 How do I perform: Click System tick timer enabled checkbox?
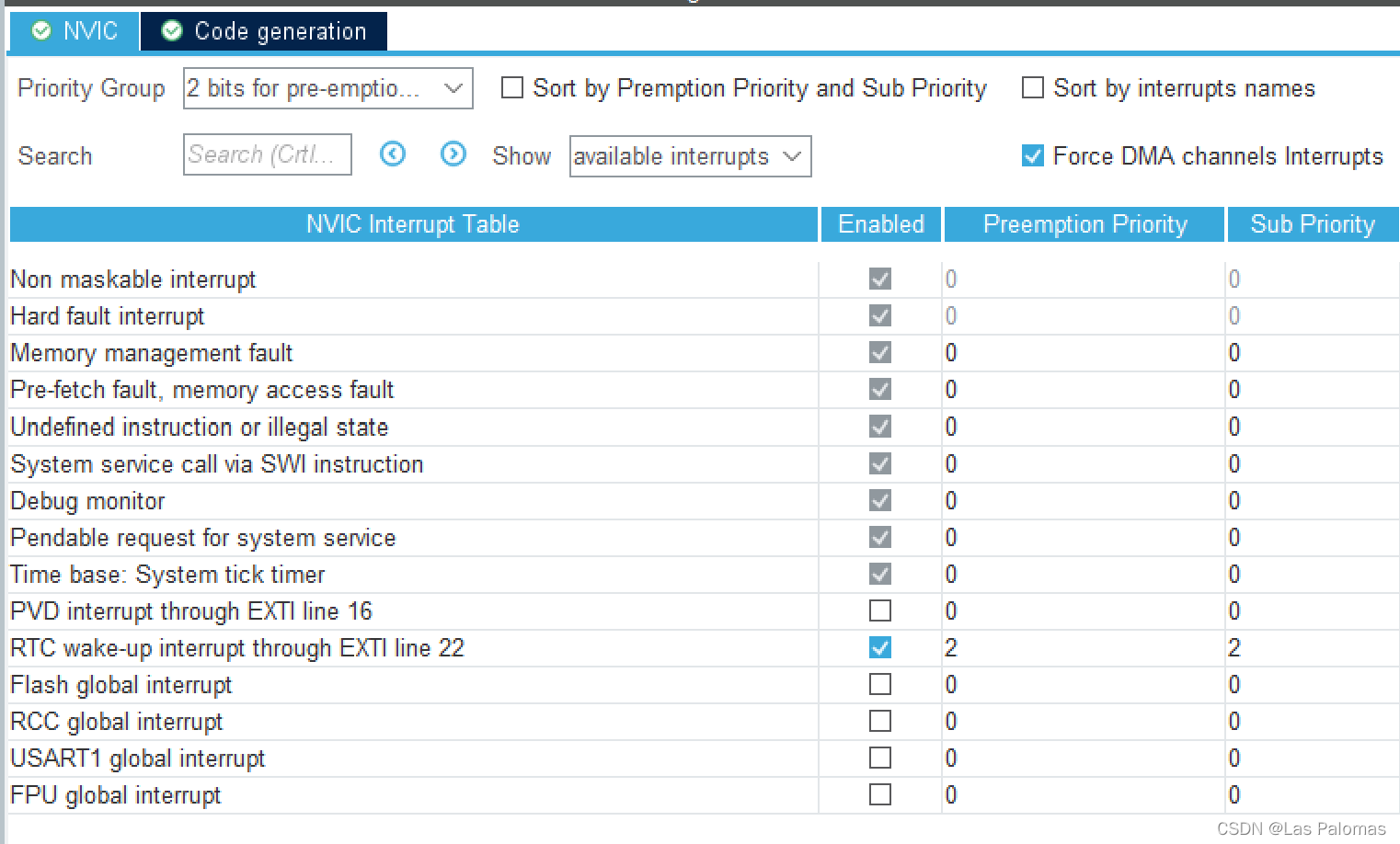click(x=880, y=574)
